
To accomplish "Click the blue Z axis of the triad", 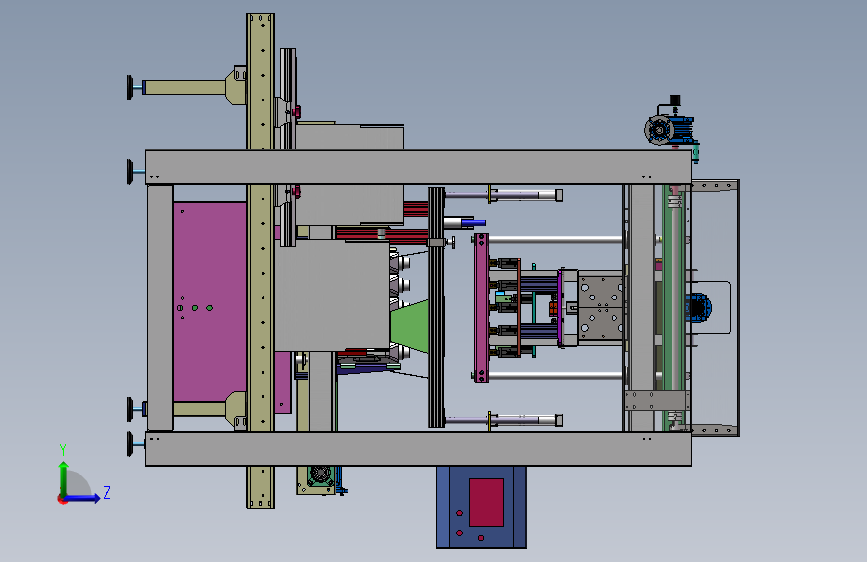I will coord(83,498).
